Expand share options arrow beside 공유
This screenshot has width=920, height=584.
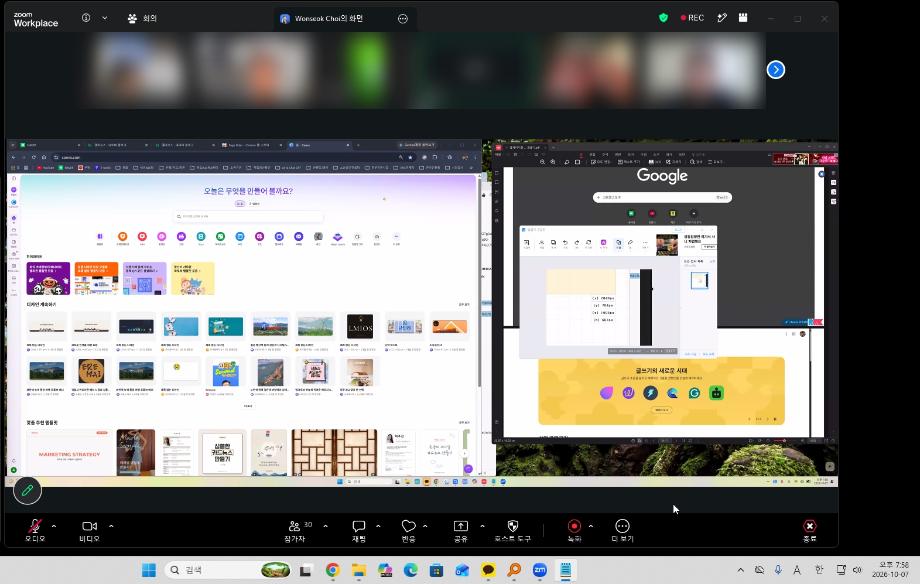pos(482,526)
